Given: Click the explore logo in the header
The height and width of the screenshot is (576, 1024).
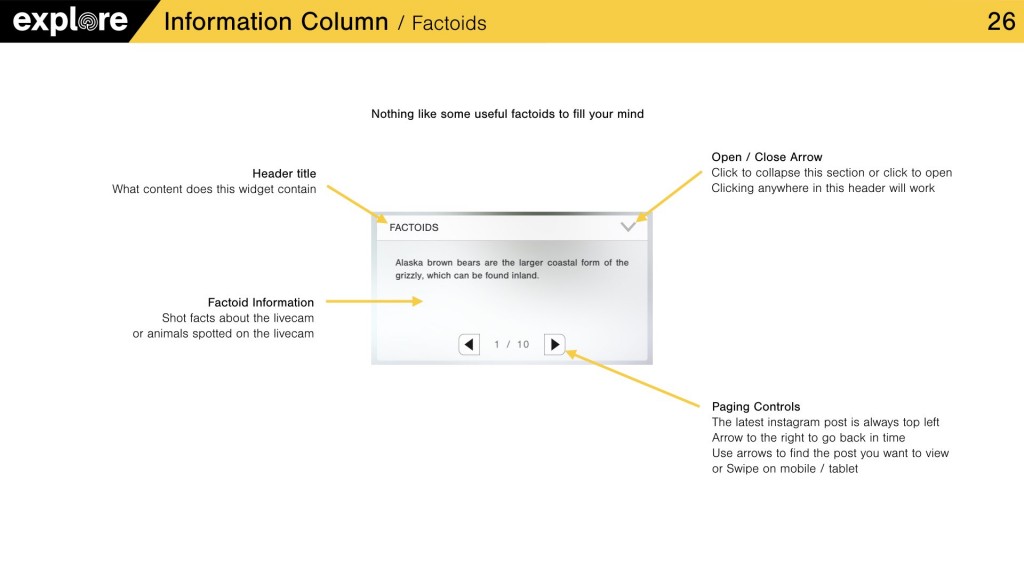Looking at the screenshot, I should coord(70,21).
